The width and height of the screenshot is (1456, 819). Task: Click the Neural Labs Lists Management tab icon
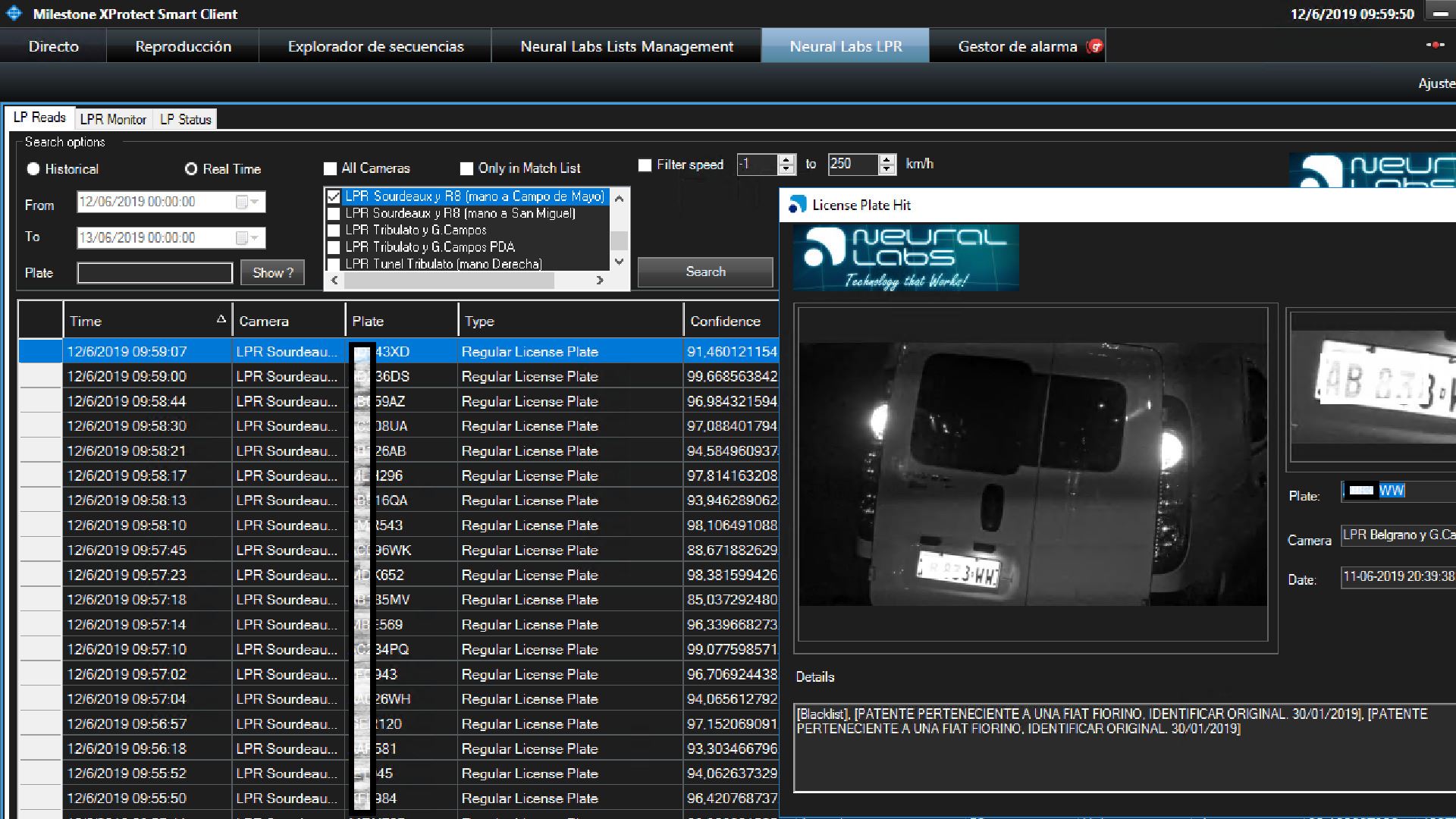pyautogui.click(x=627, y=46)
